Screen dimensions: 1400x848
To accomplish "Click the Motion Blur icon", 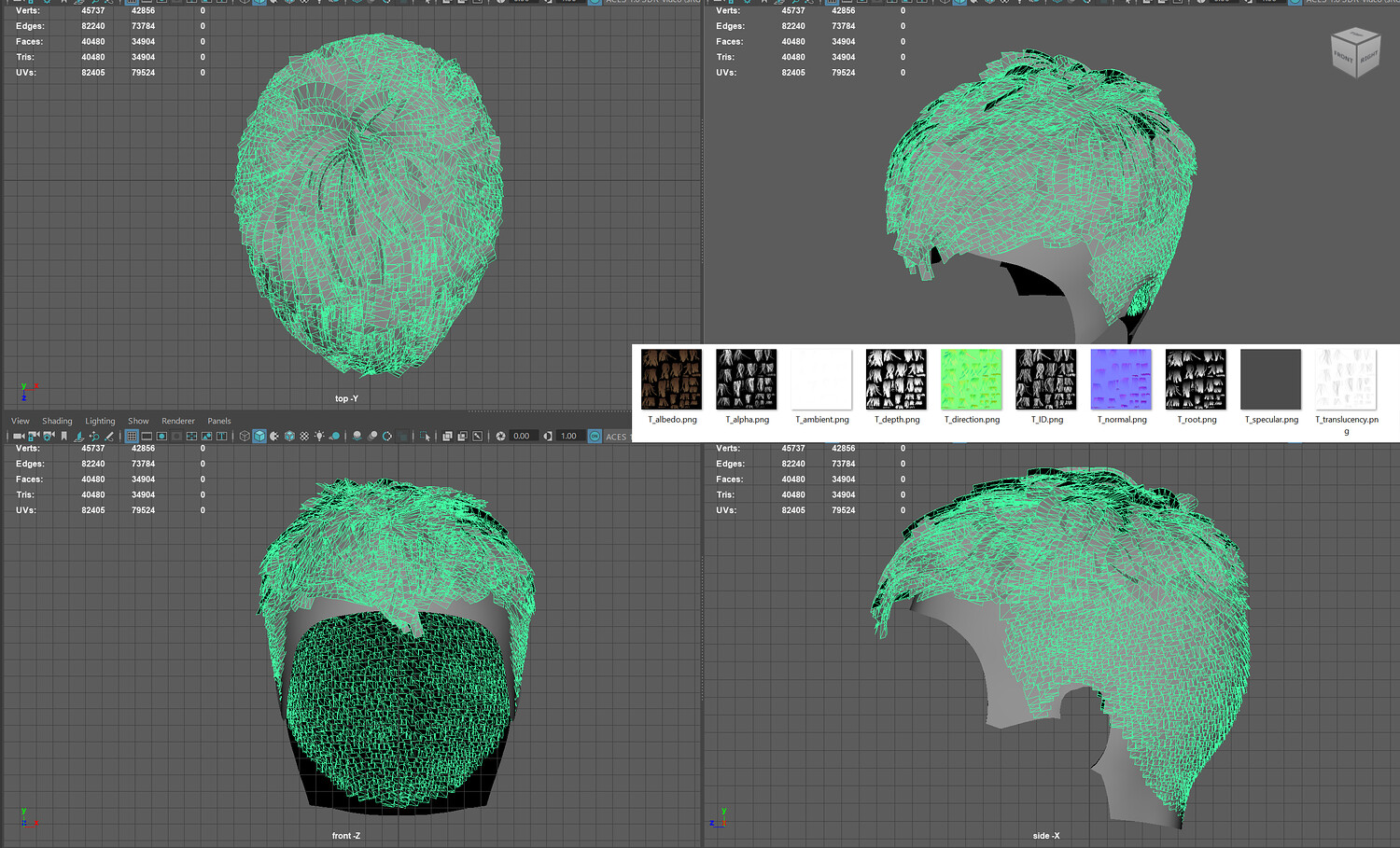I will [372, 436].
